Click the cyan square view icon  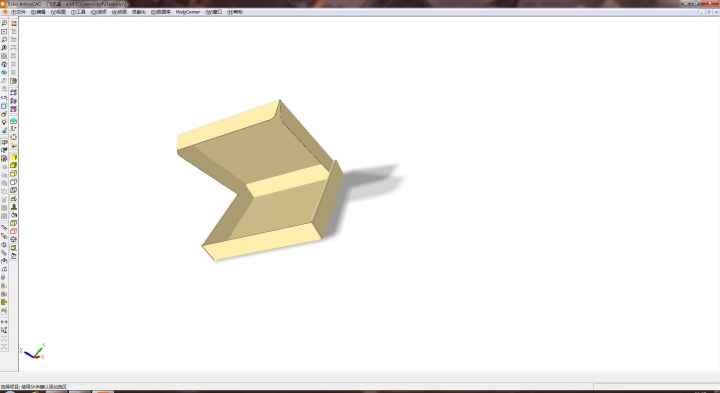pos(4,106)
